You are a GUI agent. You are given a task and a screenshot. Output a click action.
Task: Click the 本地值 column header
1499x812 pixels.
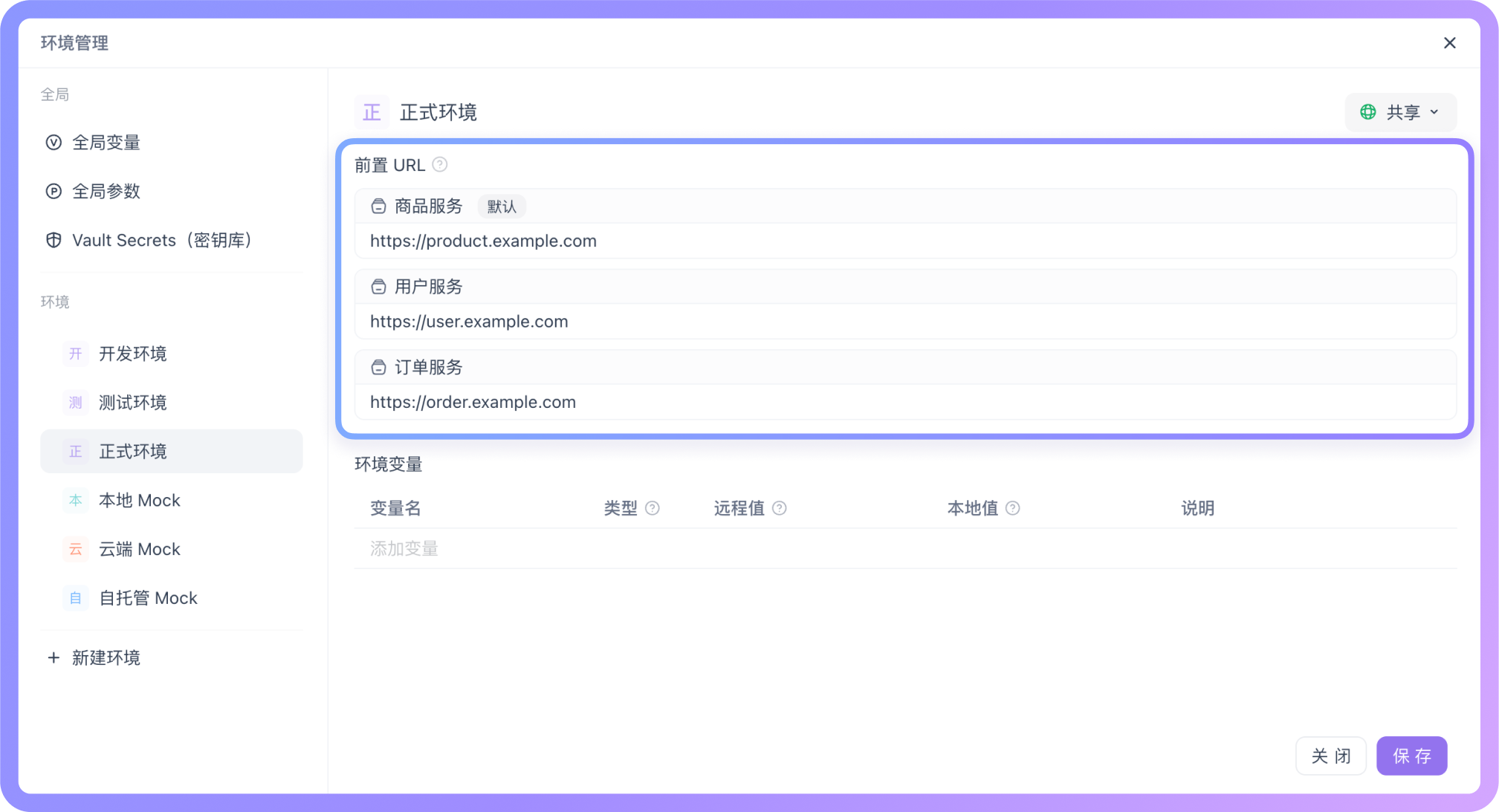coord(973,508)
